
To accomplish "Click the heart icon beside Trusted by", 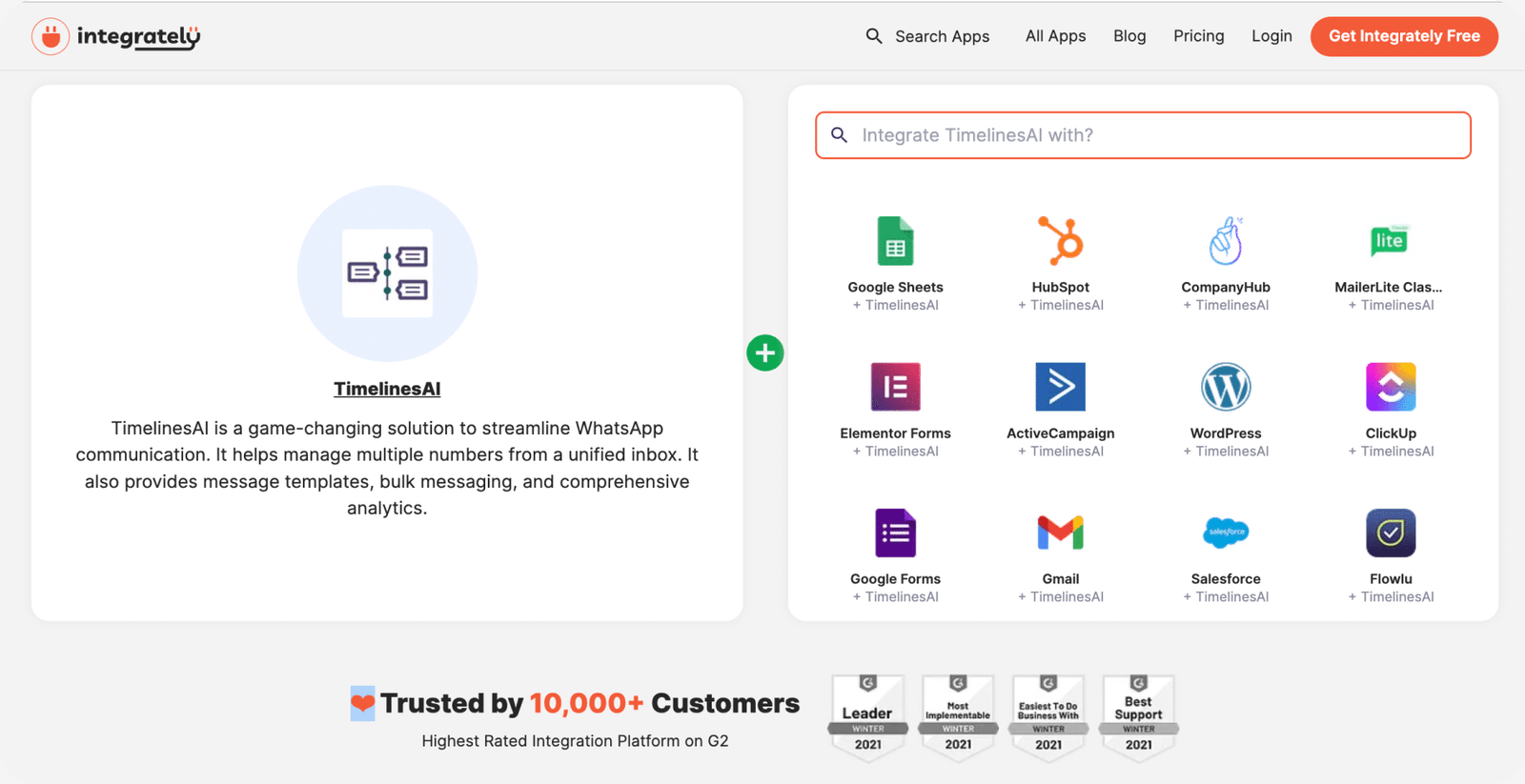I will coord(362,703).
